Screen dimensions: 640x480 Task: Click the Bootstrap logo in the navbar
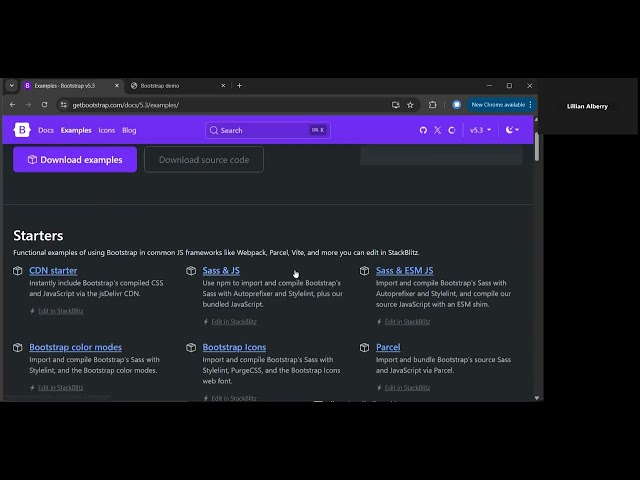pos(22,130)
